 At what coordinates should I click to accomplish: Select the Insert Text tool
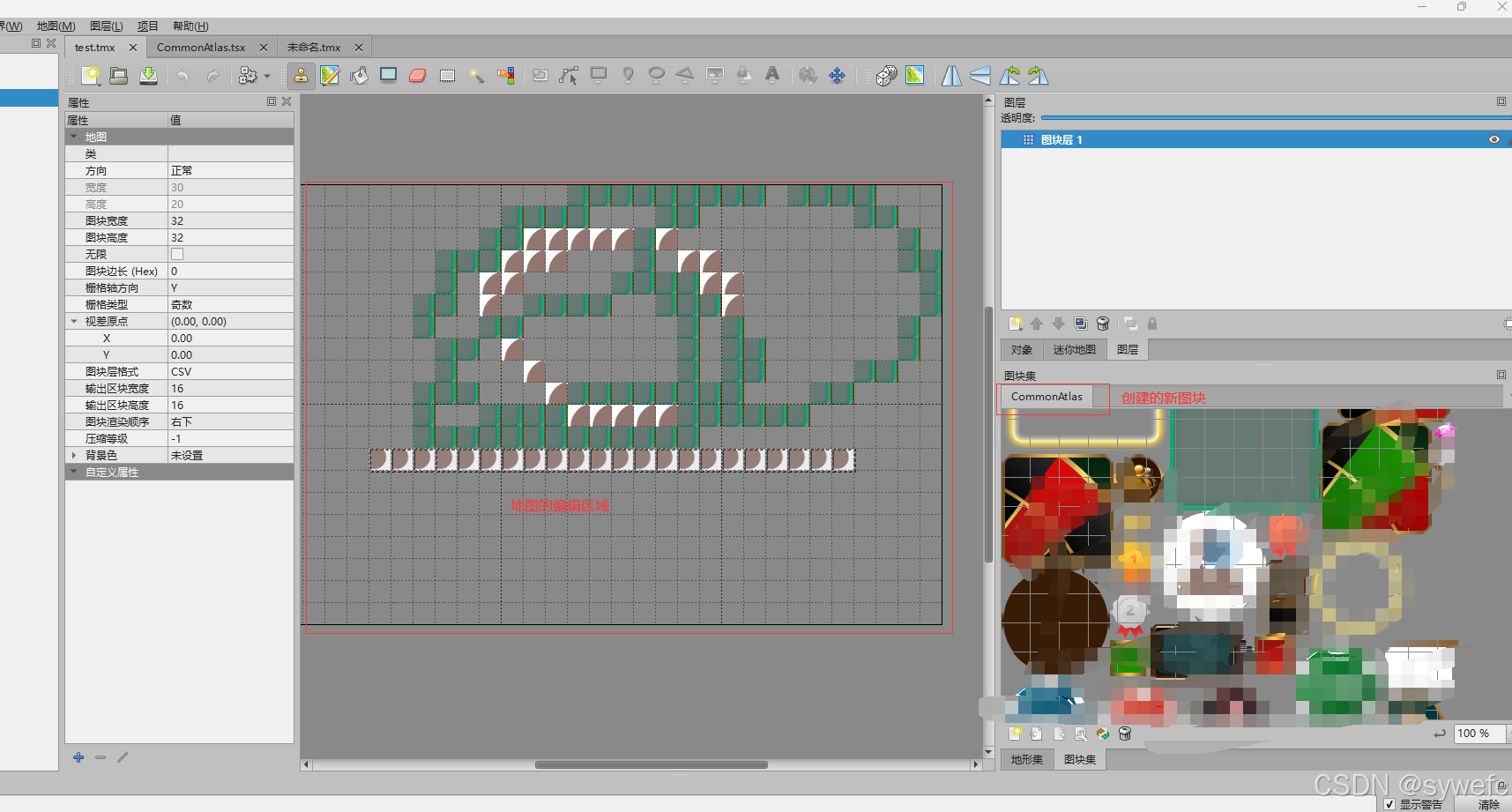point(772,76)
